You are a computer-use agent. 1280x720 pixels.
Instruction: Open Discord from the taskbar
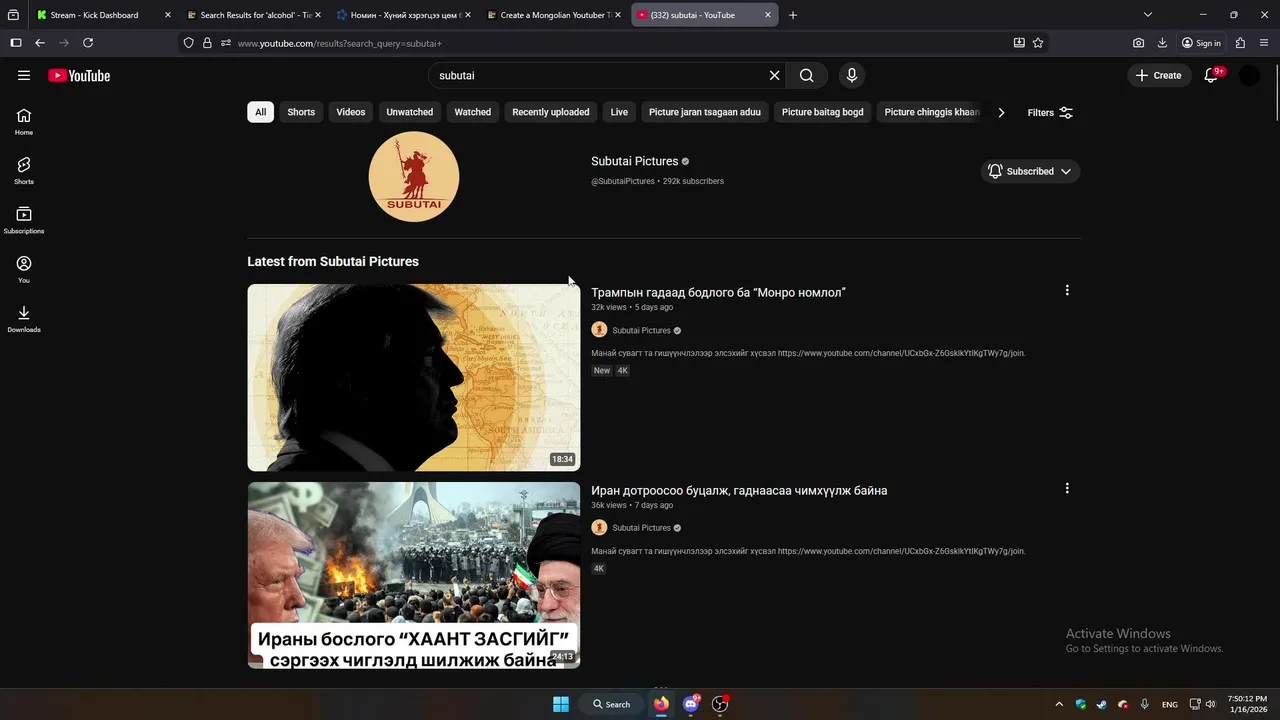pos(690,704)
